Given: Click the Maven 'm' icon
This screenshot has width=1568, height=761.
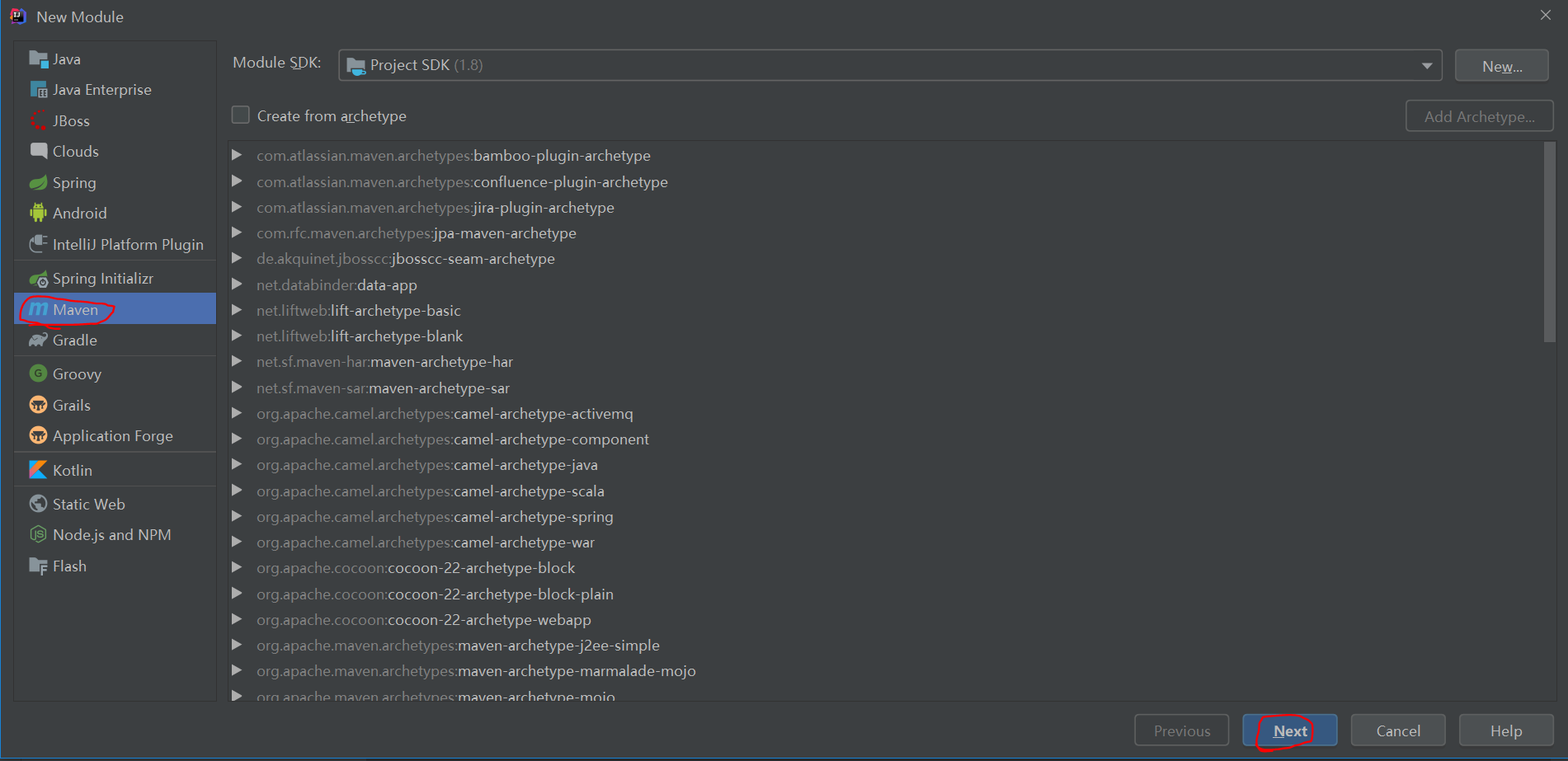Looking at the screenshot, I should (x=38, y=309).
